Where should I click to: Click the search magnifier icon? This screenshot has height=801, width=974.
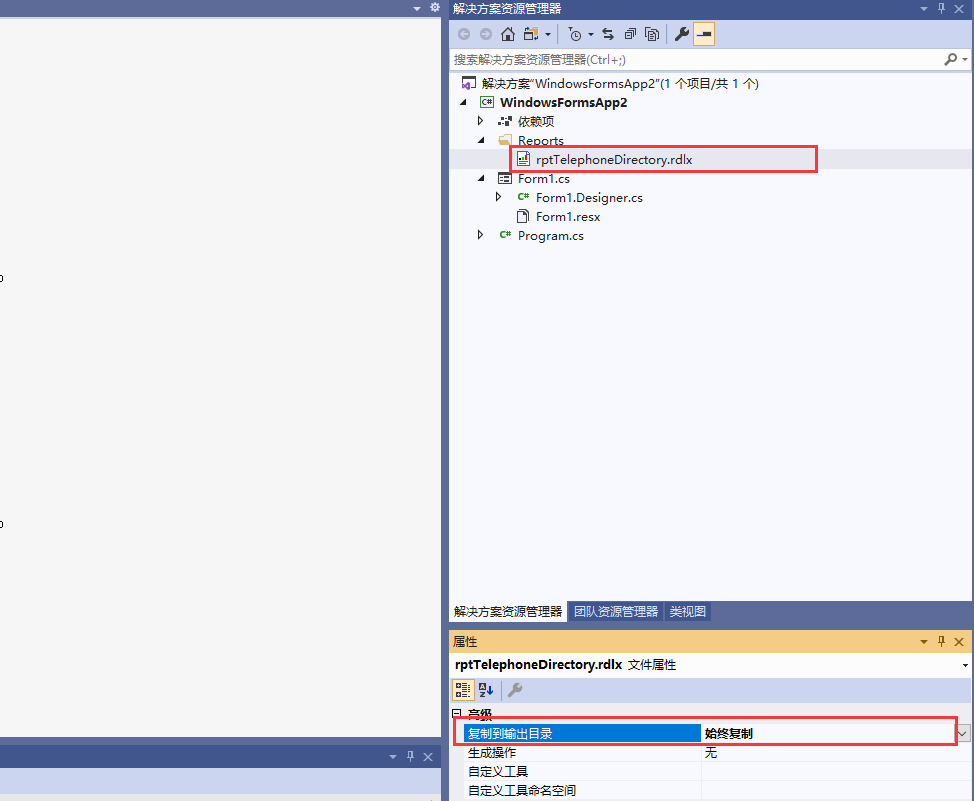point(950,60)
